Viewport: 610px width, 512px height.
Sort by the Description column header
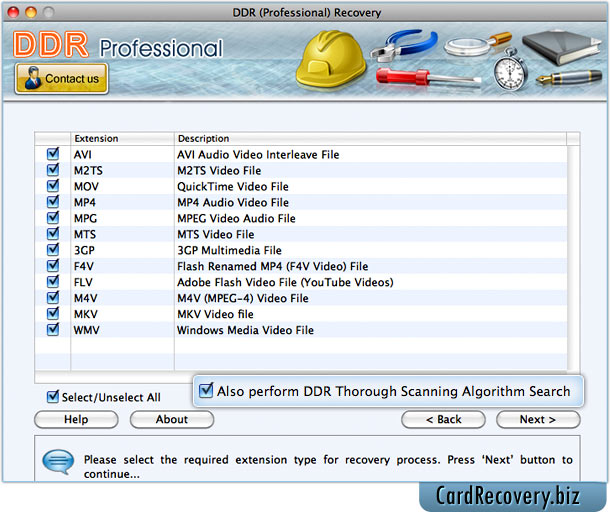370,139
